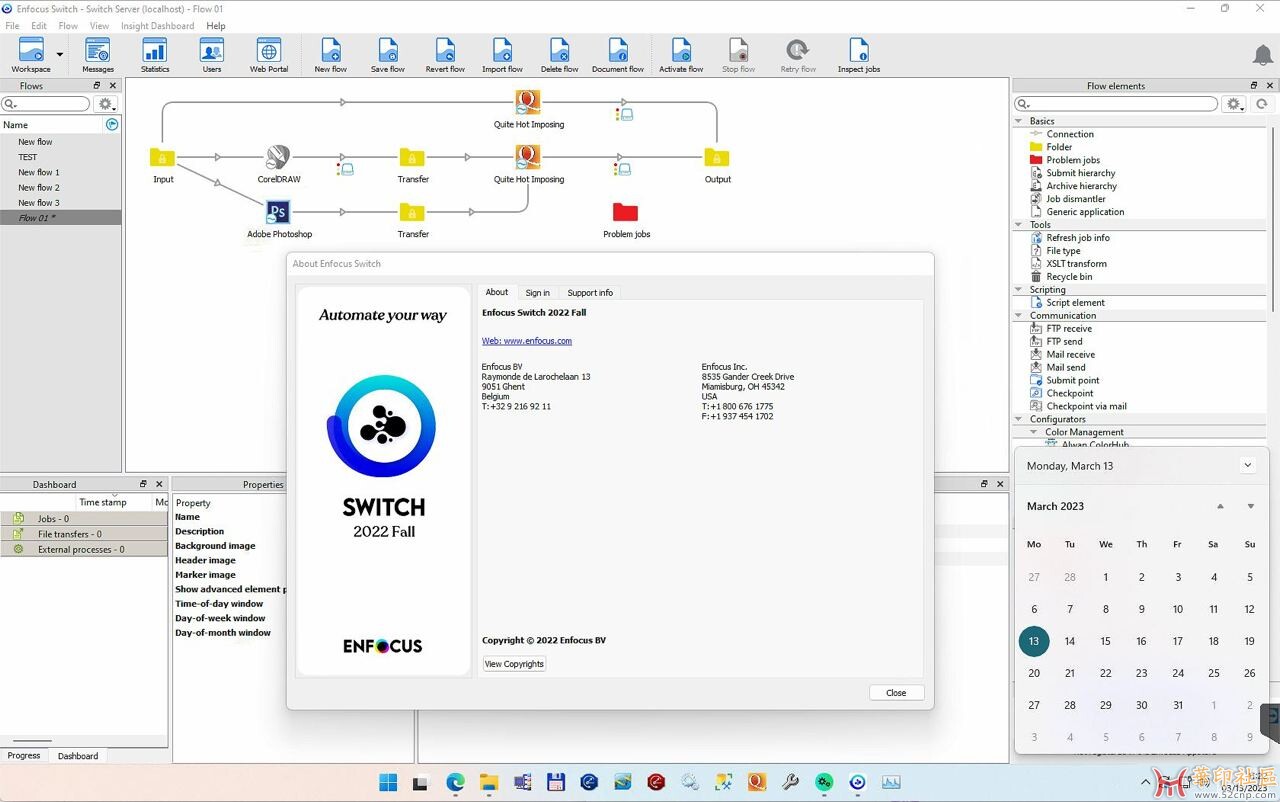The image size is (1280, 802).
Task: Launch the Web Portal
Action: (x=269, y=55)
